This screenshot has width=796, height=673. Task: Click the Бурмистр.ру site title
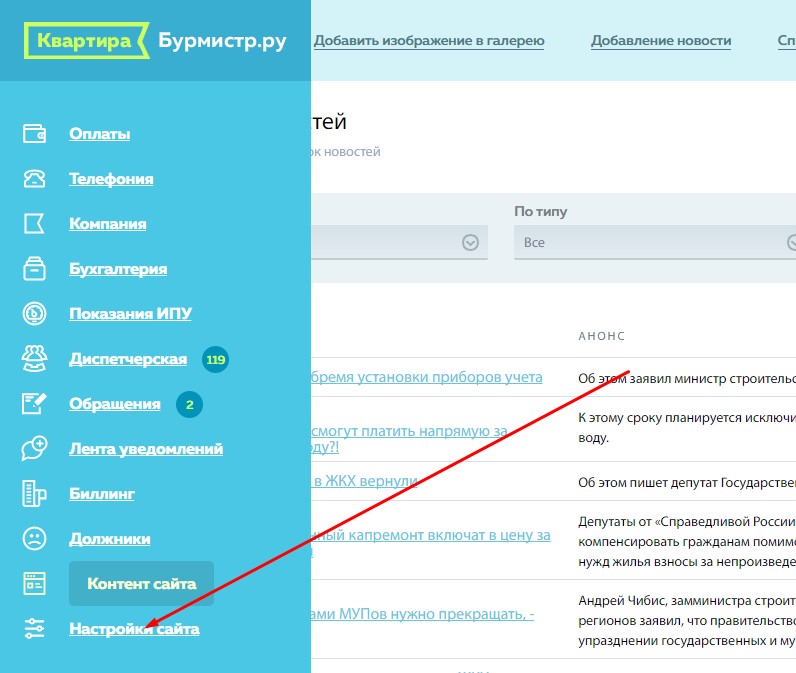[222, 41]
